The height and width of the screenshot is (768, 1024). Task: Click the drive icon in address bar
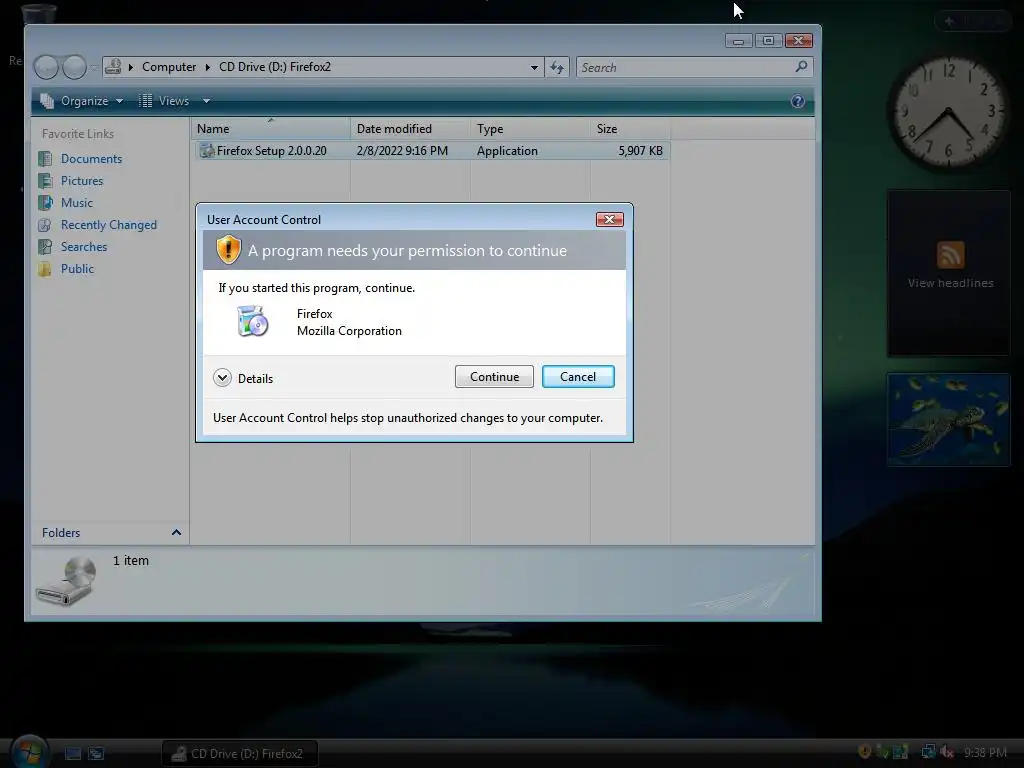(x=114, y=67)
